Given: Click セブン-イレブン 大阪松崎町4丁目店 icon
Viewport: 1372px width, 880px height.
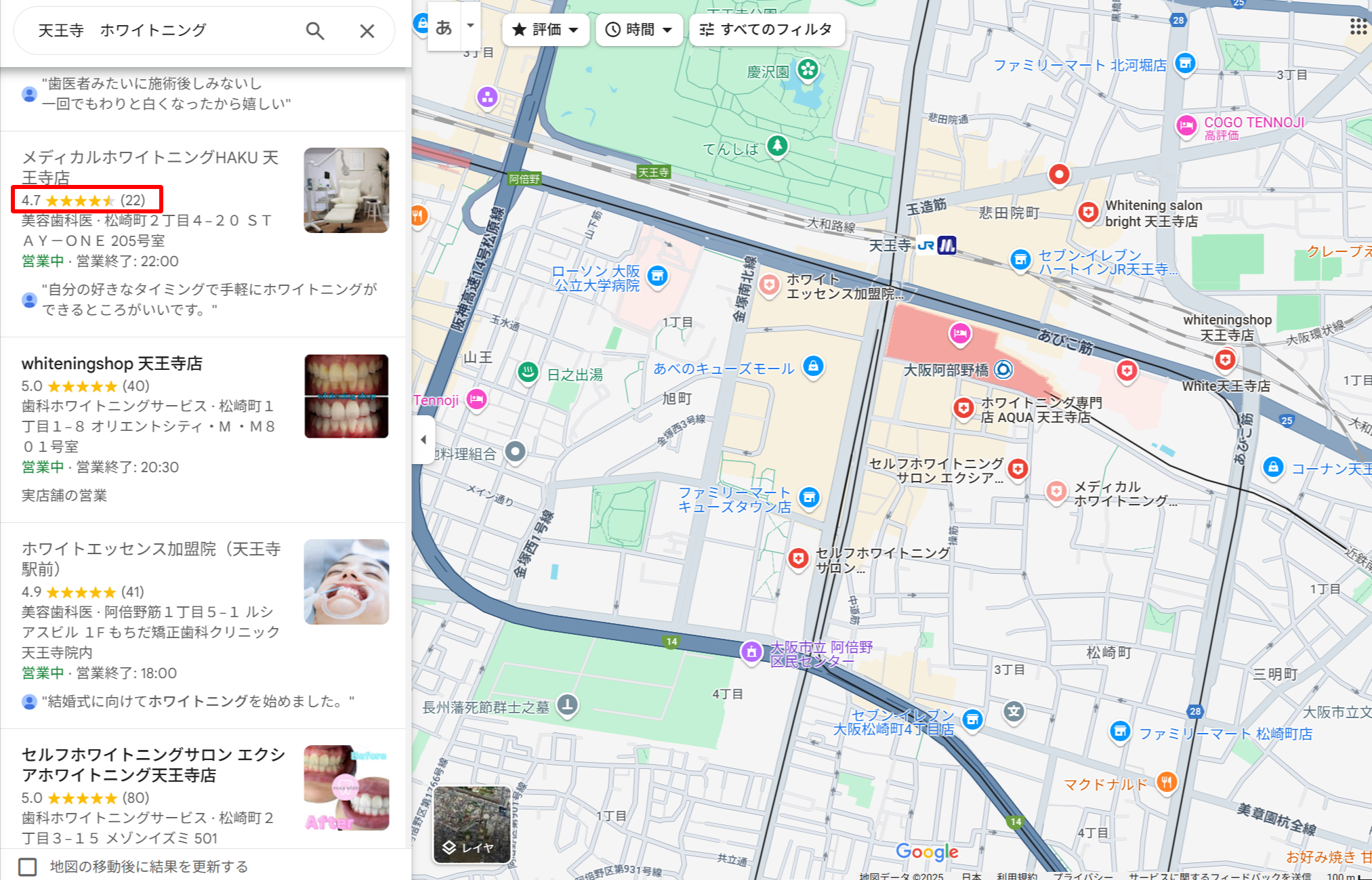Looking at the screenshot, I should coord(972,719).
